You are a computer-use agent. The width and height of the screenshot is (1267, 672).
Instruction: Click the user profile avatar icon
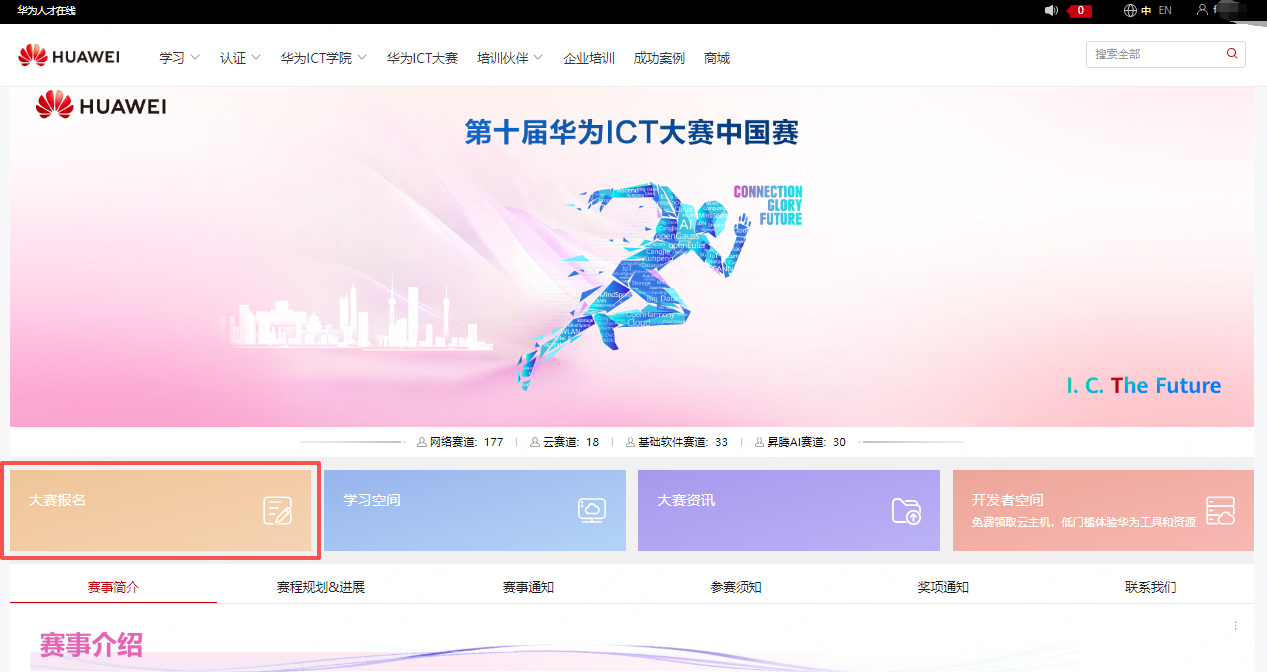pyautogui.click(x=1202, y=10)
